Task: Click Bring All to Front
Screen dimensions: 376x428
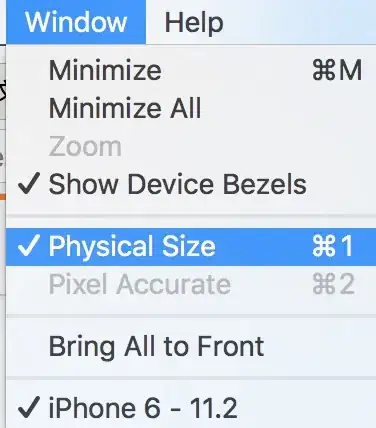Action: [191, 347]
